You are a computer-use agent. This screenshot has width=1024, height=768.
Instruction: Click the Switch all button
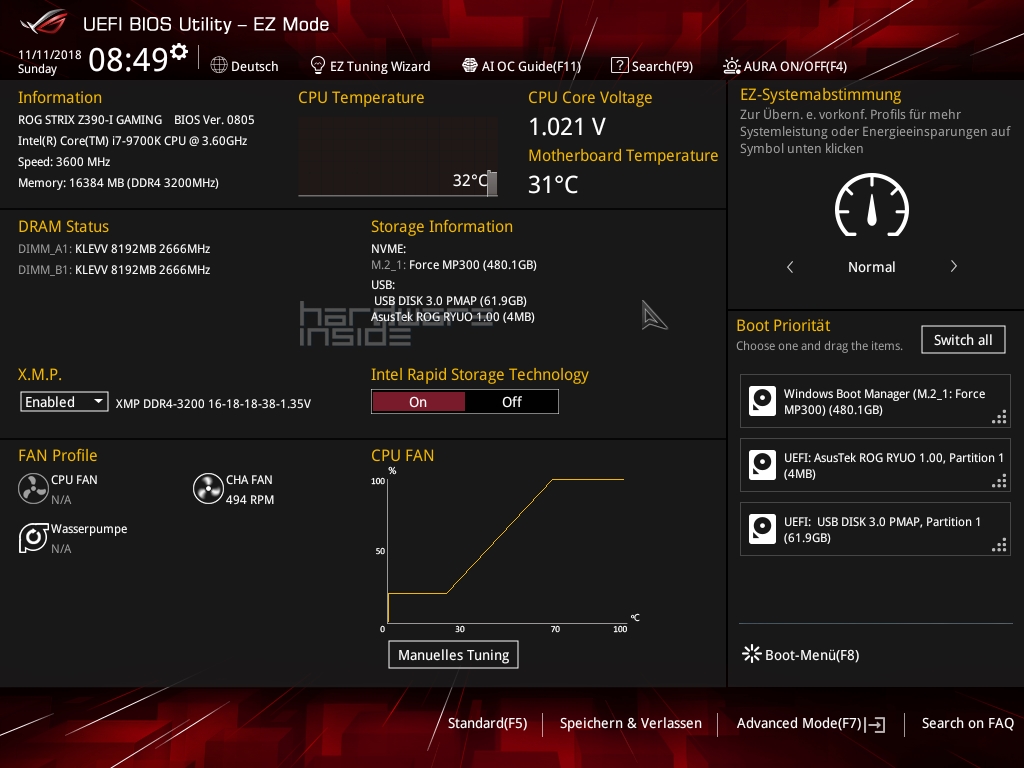tap(963, 340)
